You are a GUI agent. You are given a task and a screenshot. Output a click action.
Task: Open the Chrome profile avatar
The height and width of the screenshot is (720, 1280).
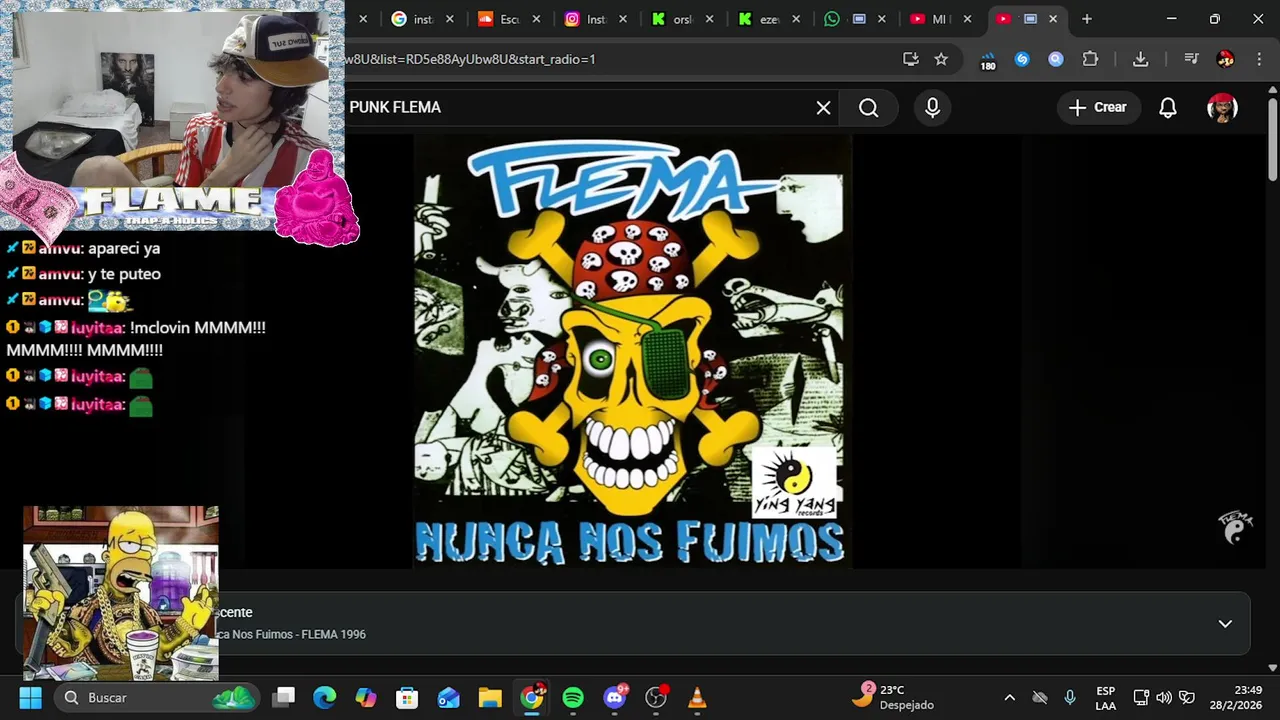click(1225, 59)
